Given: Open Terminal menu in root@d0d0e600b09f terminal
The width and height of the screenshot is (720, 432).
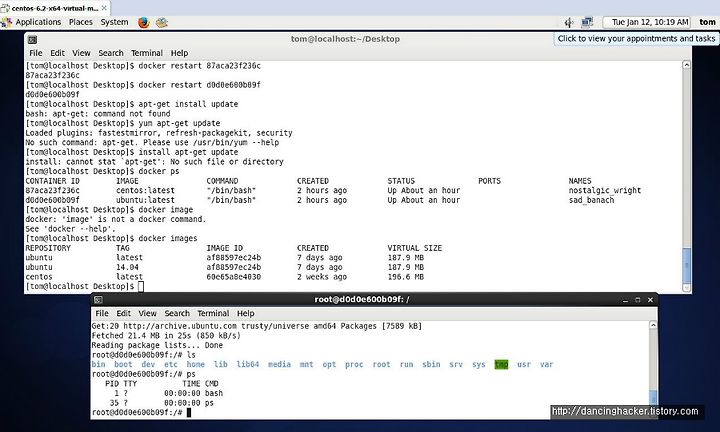Looking at the screenshot, I should [213, 314].
